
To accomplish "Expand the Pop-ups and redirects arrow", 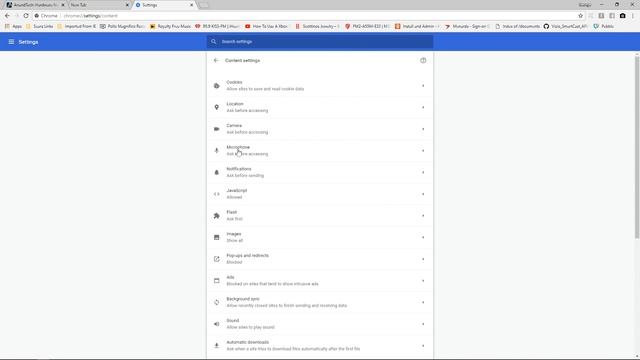I will point(423,259).
